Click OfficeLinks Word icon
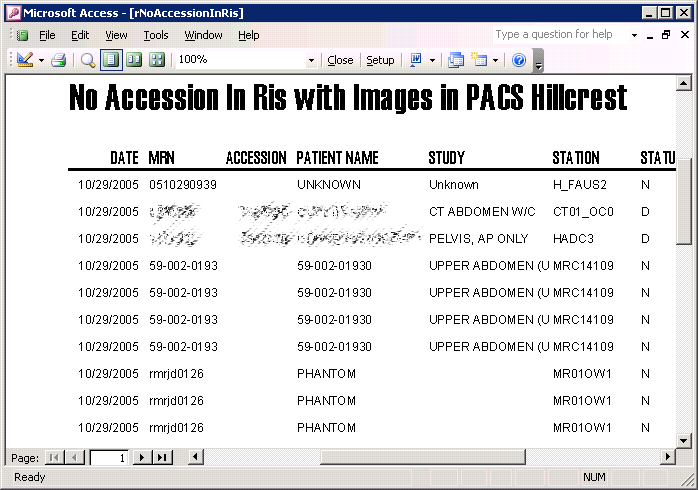 415,60
